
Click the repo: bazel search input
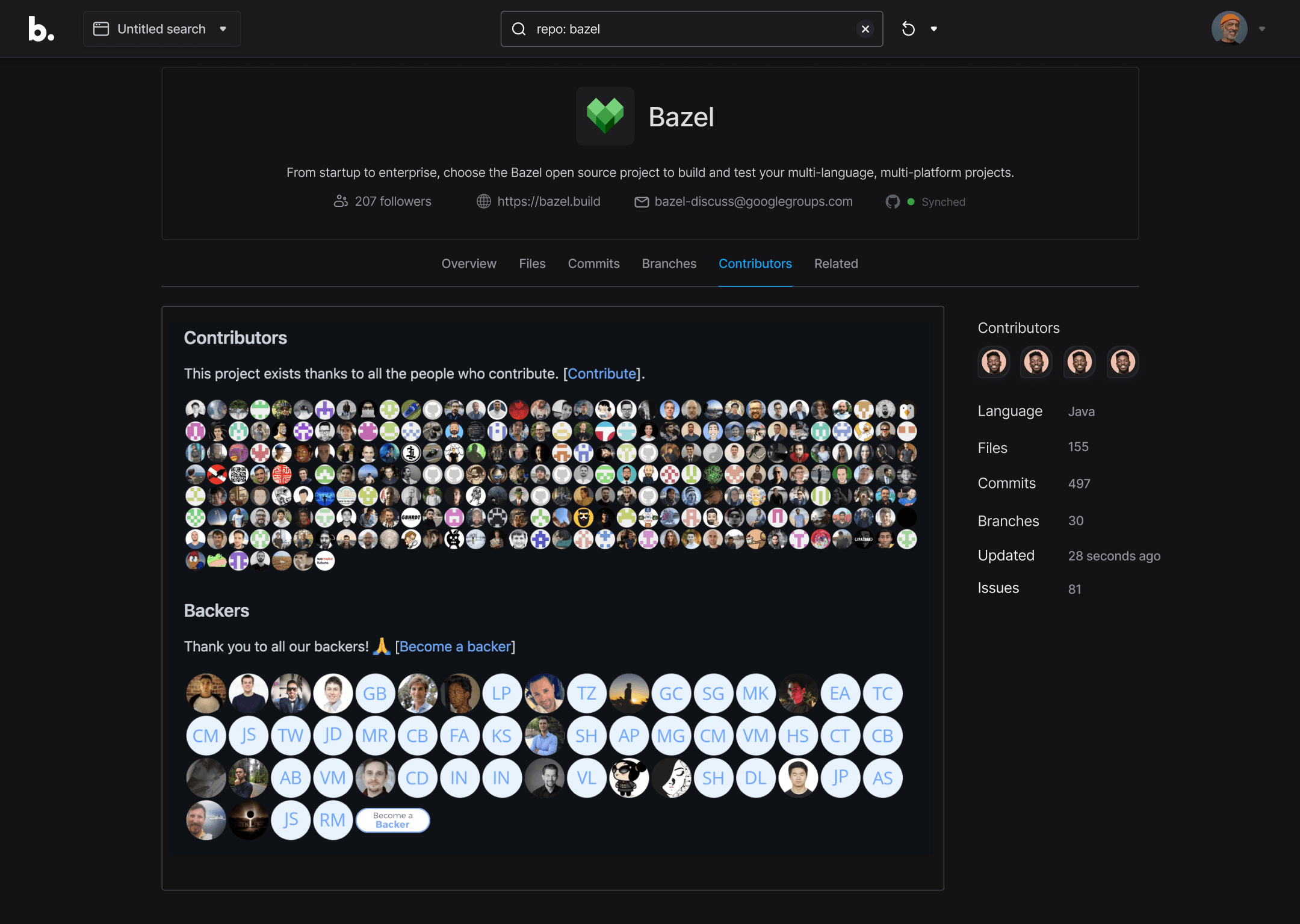tap(692, 29)
